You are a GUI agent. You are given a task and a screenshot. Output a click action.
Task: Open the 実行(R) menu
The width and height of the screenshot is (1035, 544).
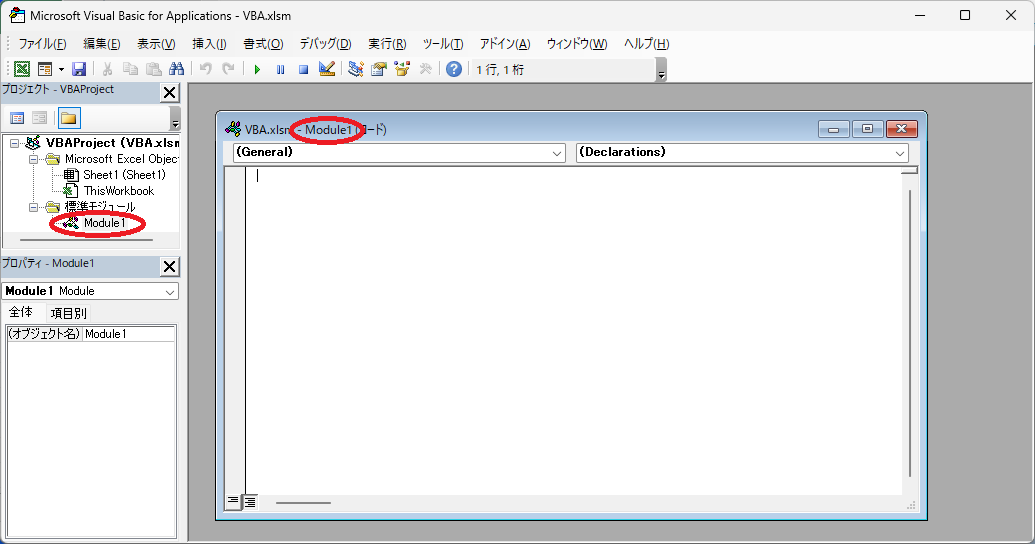click(x=387, y=44)
